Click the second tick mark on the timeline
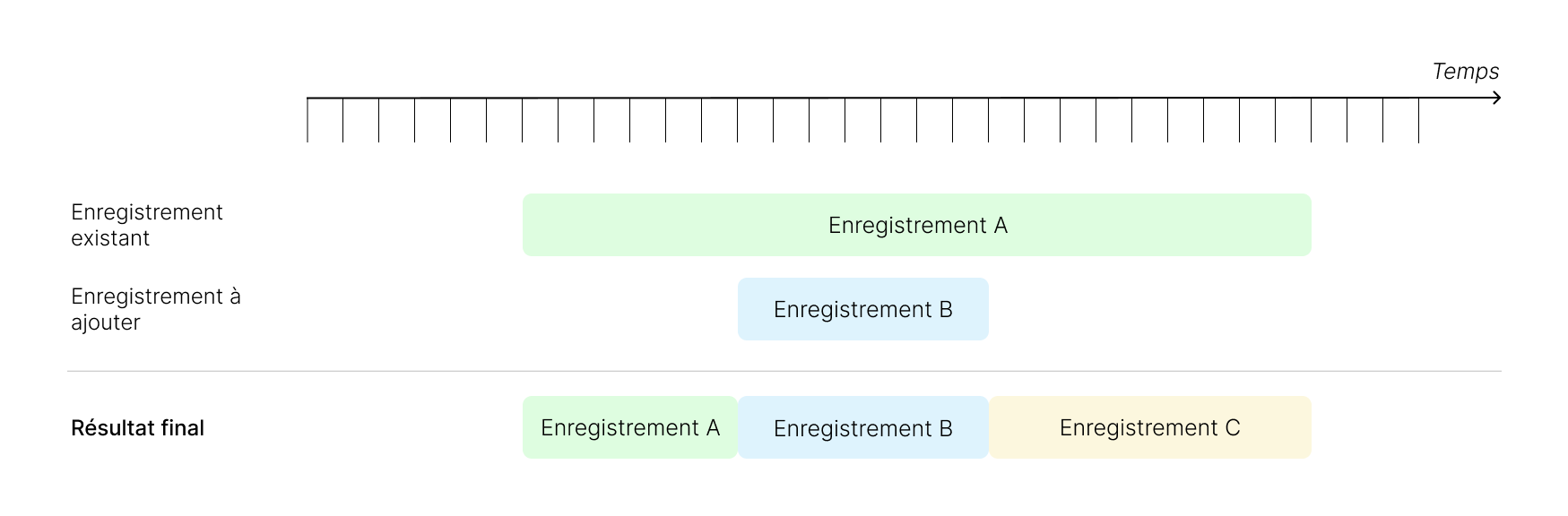The height and width of the screenshot is (516, 1568). point(343,120)
